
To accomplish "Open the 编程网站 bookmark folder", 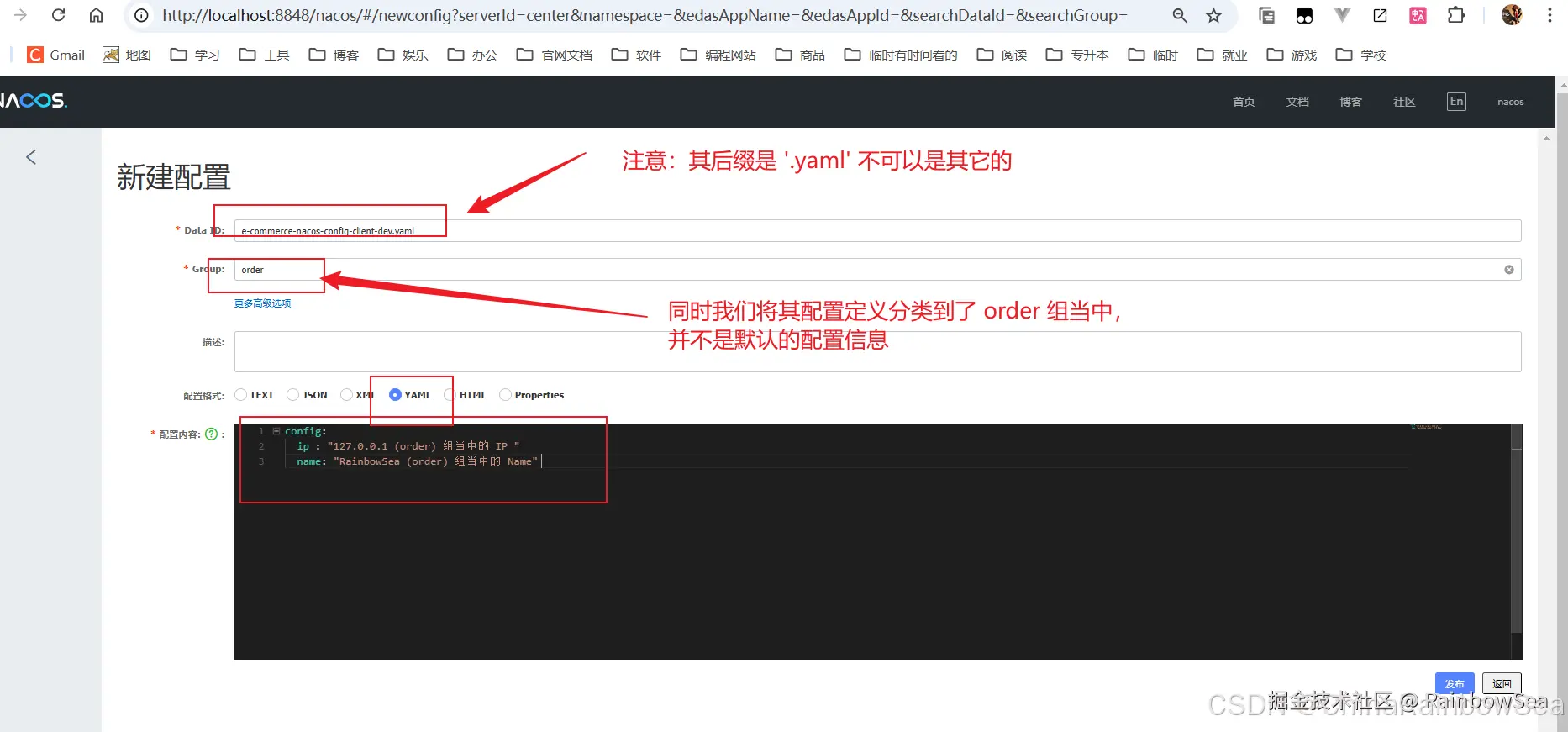I will tap(718, 55).
